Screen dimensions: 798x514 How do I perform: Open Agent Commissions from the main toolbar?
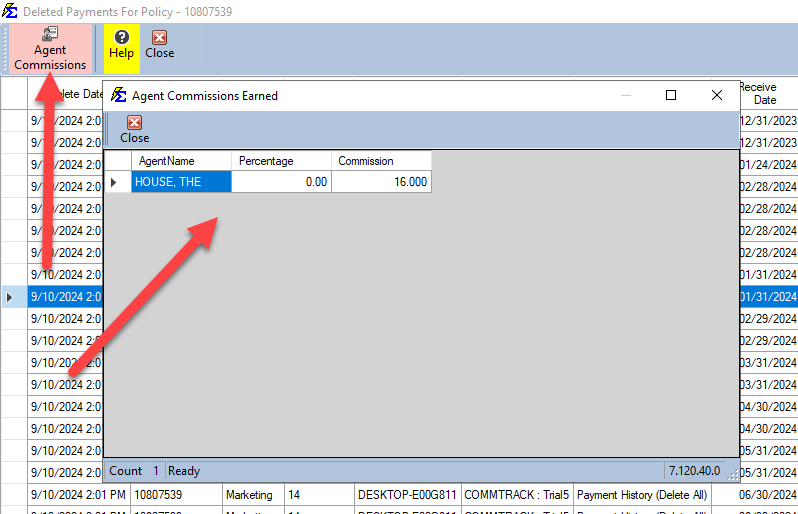[x=50, y=49]
